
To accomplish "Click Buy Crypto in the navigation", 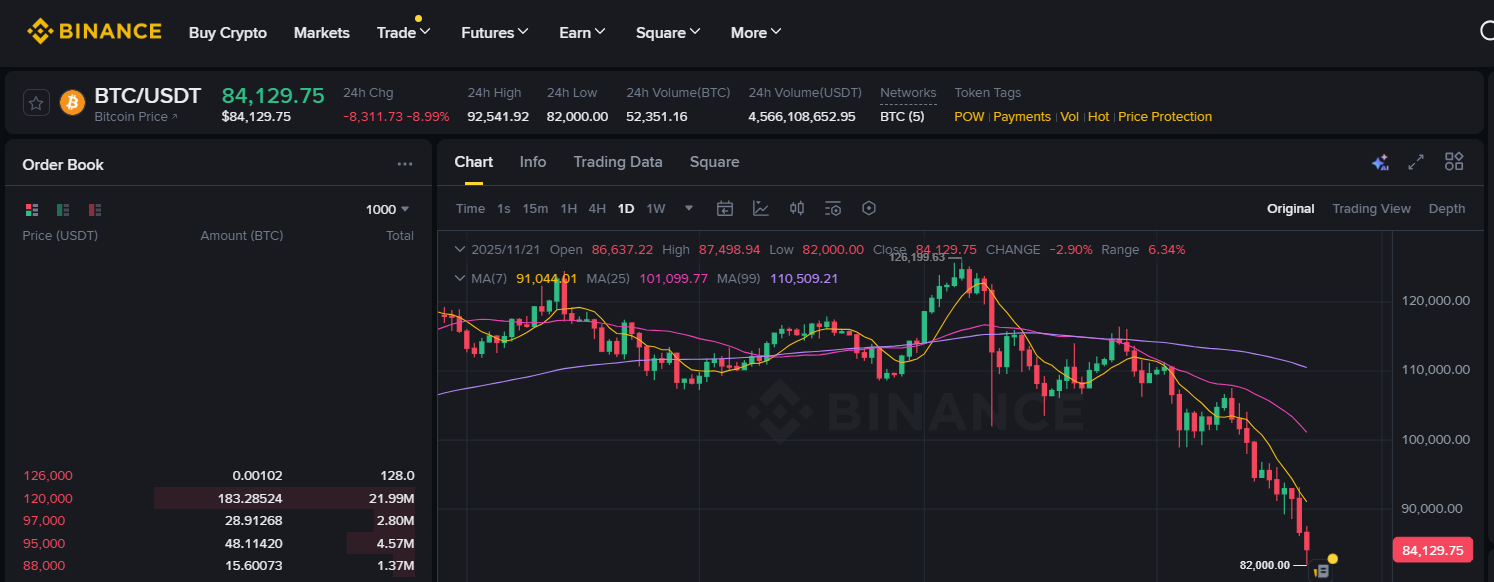I will point(227,32).
